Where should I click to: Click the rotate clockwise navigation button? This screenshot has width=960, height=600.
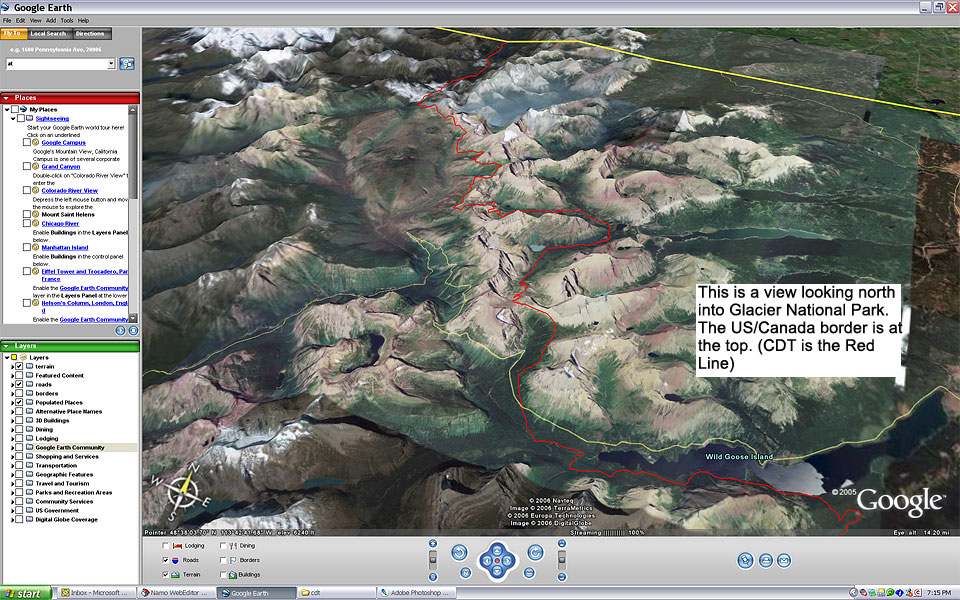(x=536, y=552)
